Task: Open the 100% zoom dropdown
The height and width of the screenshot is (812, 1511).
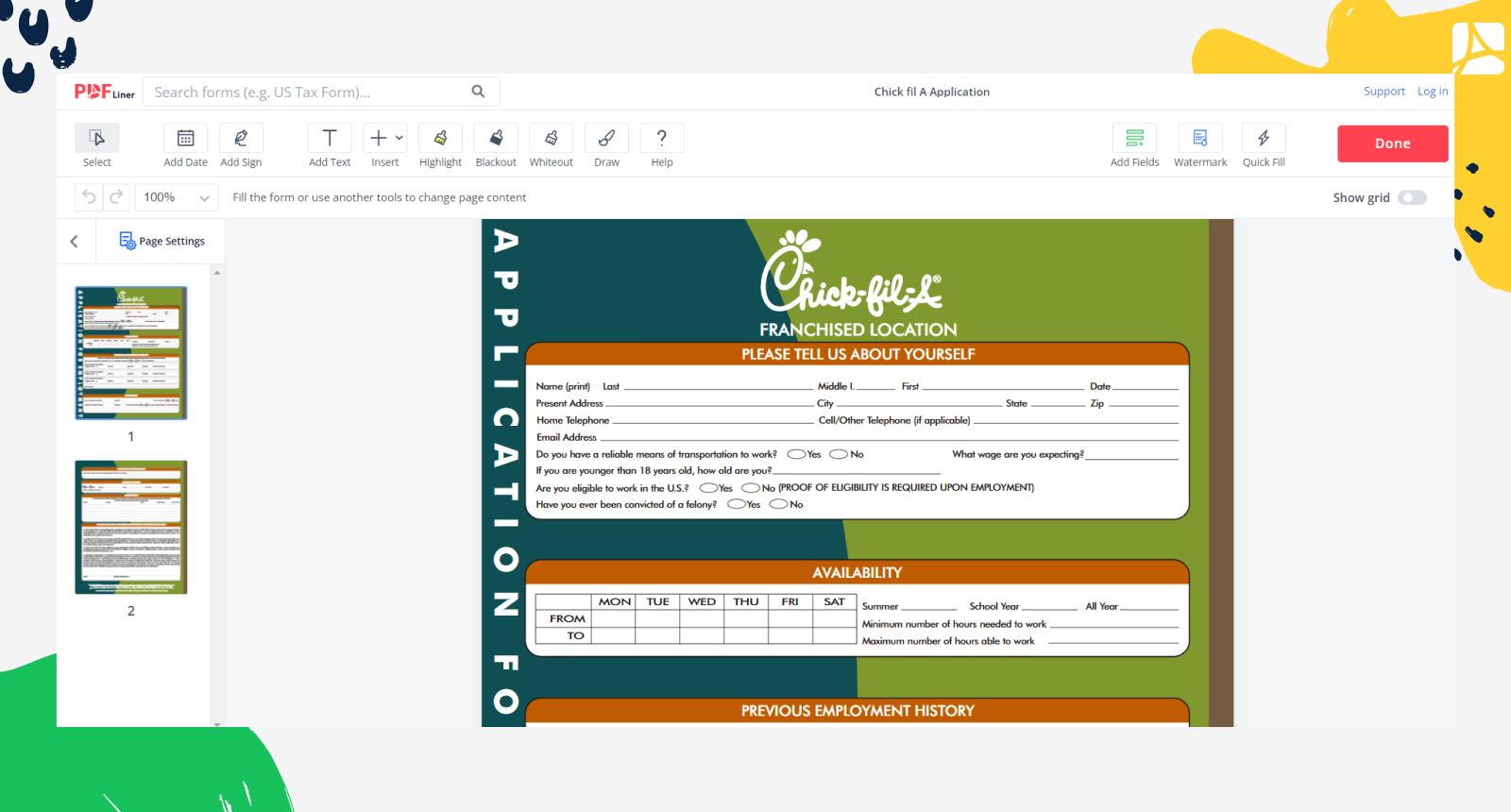Action: [x=177, y=197]
